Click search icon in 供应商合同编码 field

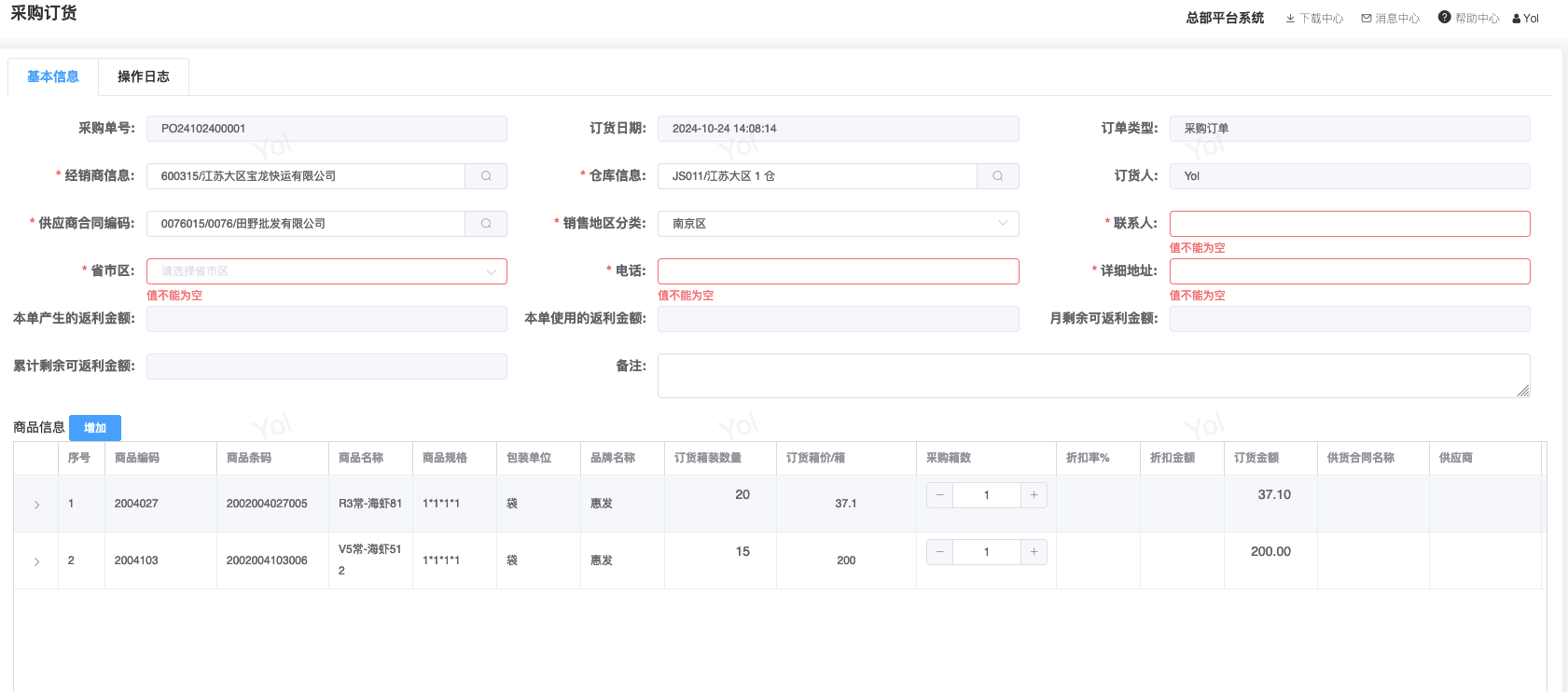tap(486, 224)
